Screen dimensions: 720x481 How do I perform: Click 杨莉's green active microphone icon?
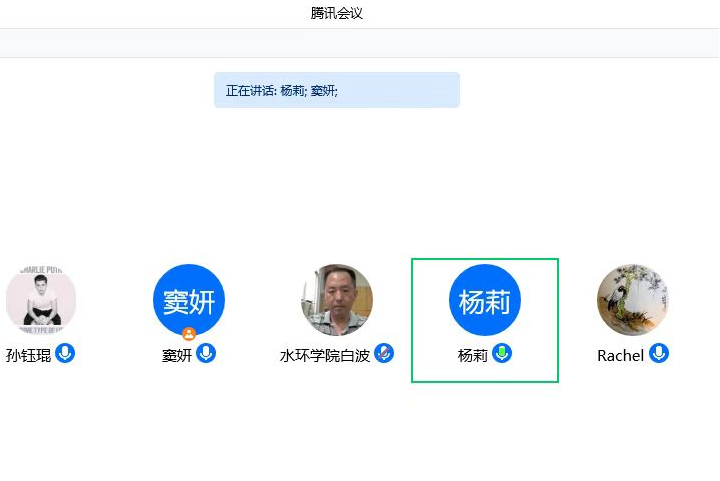(x=502, y=353)
